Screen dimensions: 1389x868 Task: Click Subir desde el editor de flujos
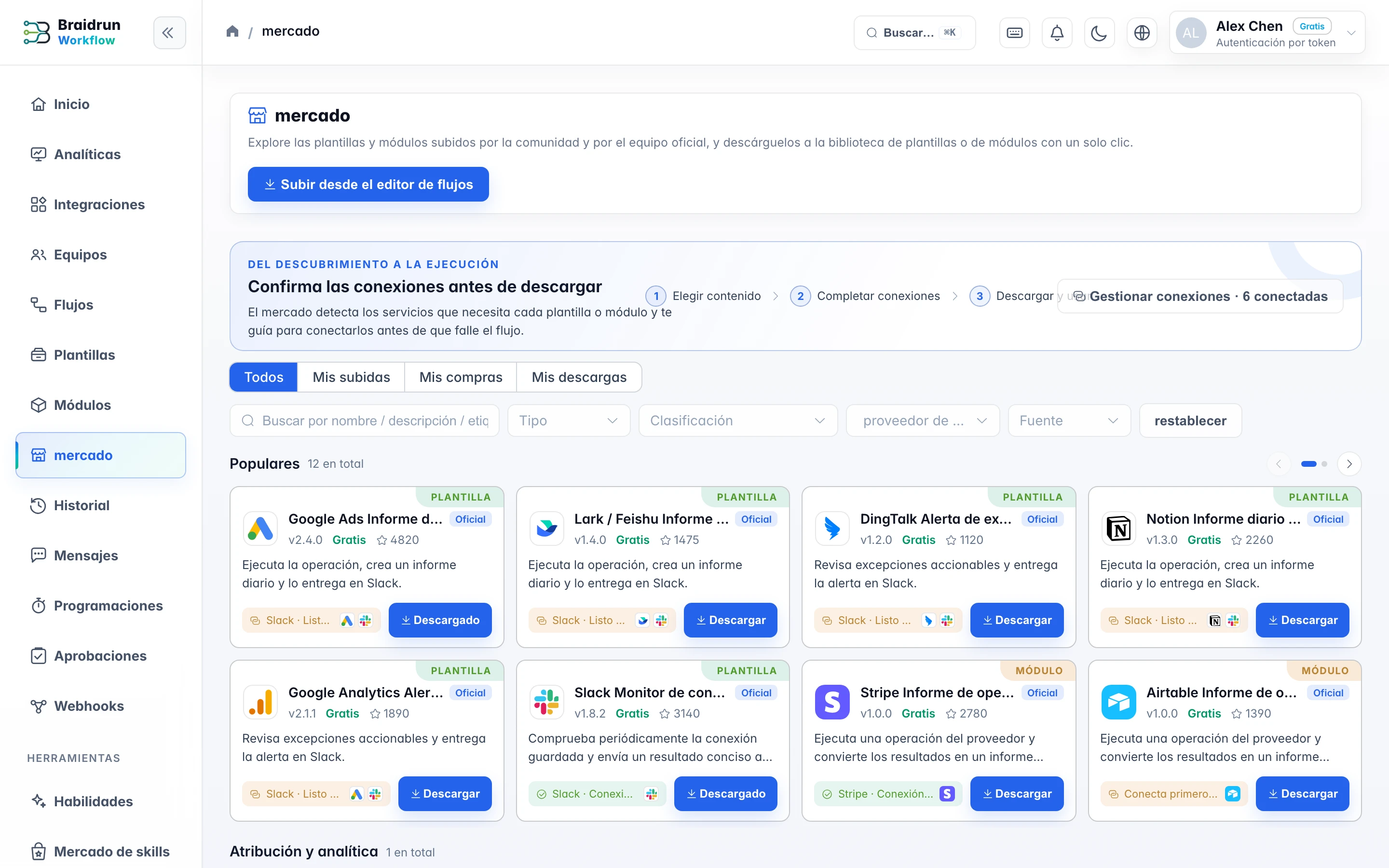(x=368, y=184)
